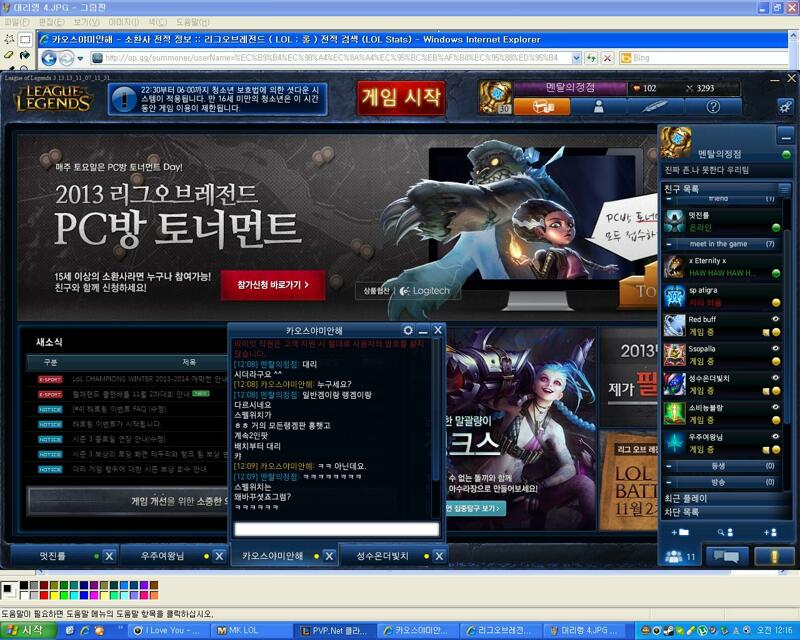Choose yellow in the Paint palette
800x640 pixels.
(54, 595)
